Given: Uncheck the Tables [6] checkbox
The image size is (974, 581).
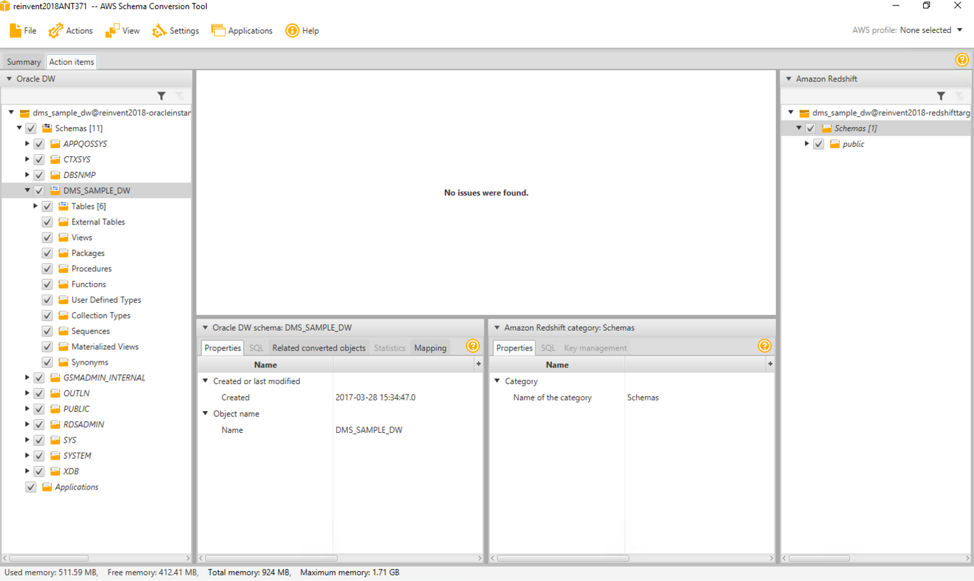Looking at the screenshot, I should (47, 206).
